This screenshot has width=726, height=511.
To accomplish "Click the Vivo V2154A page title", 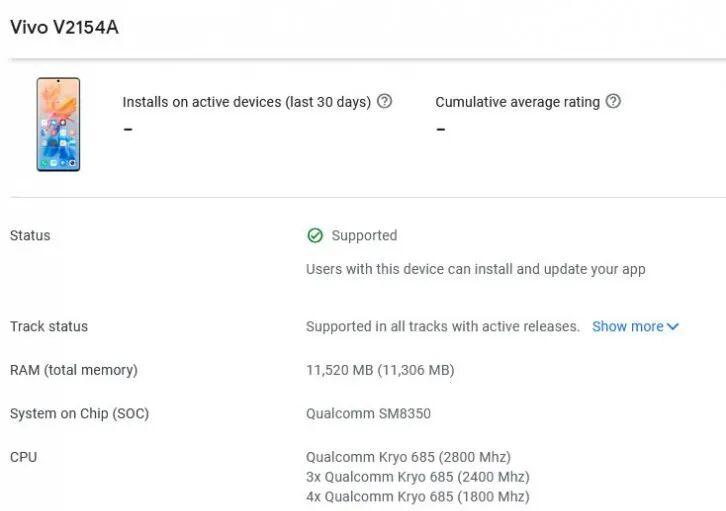I will 64,27.
